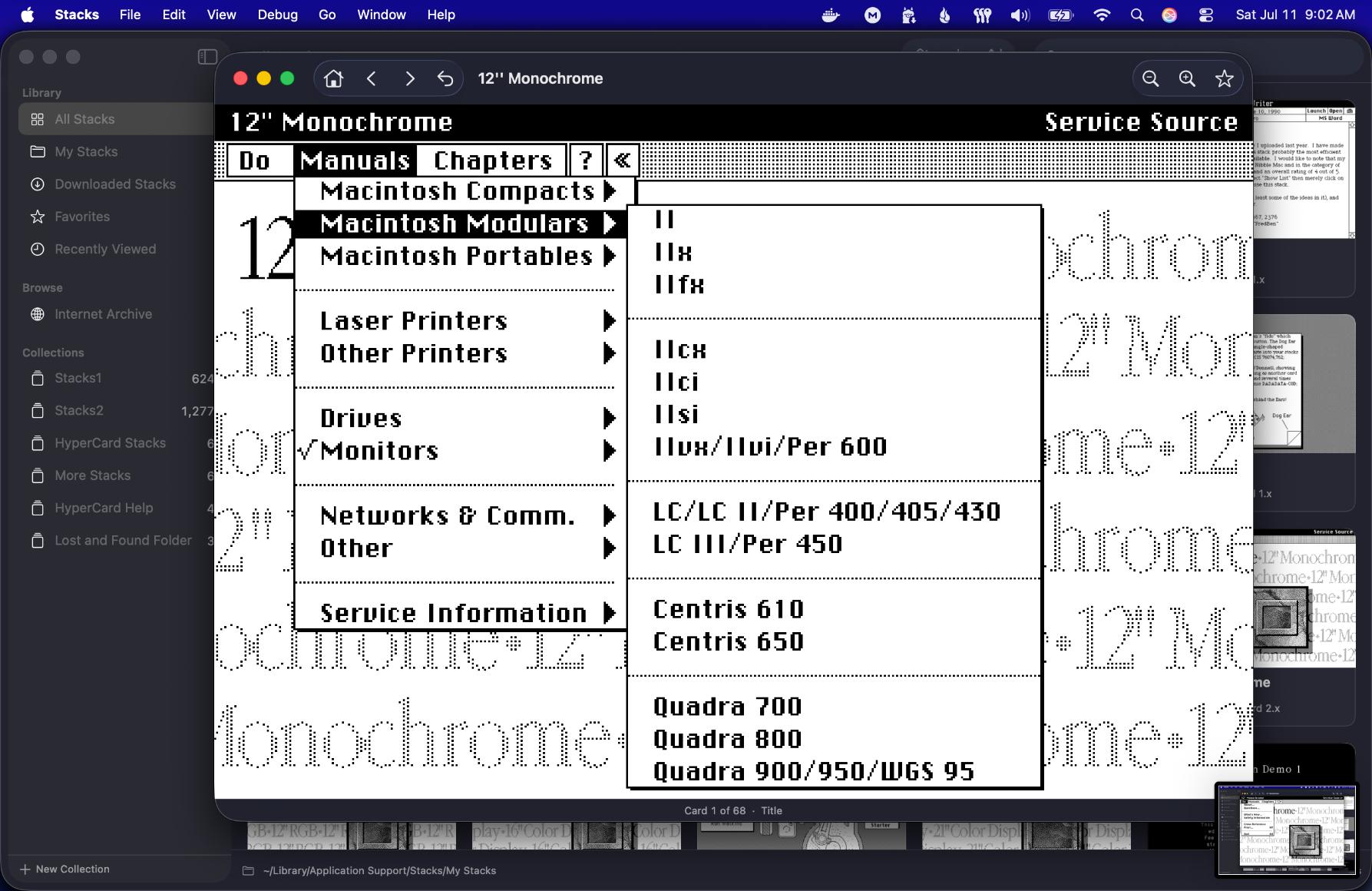
Task: Choose IIfx from the Modulars submenu
Action: [x=835, y=285]
